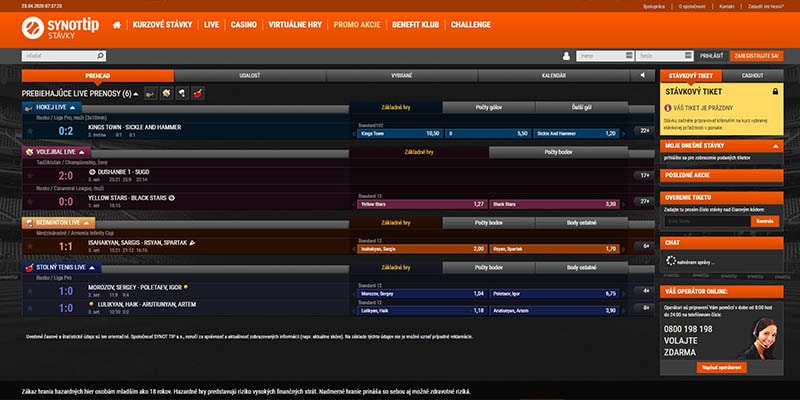
Task: Filter live streams by badminton icon
Action: 182,93
